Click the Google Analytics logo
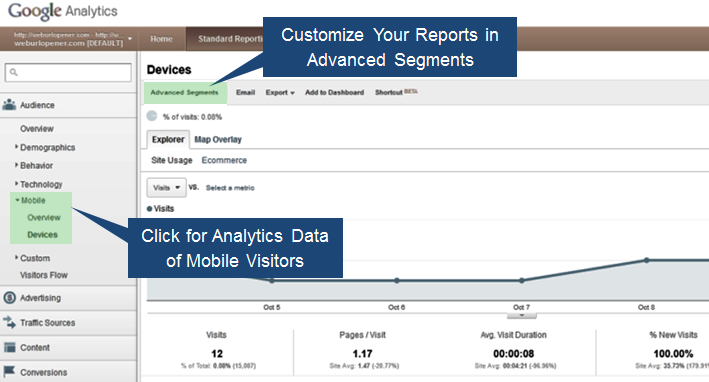 (x=62, y=11)
